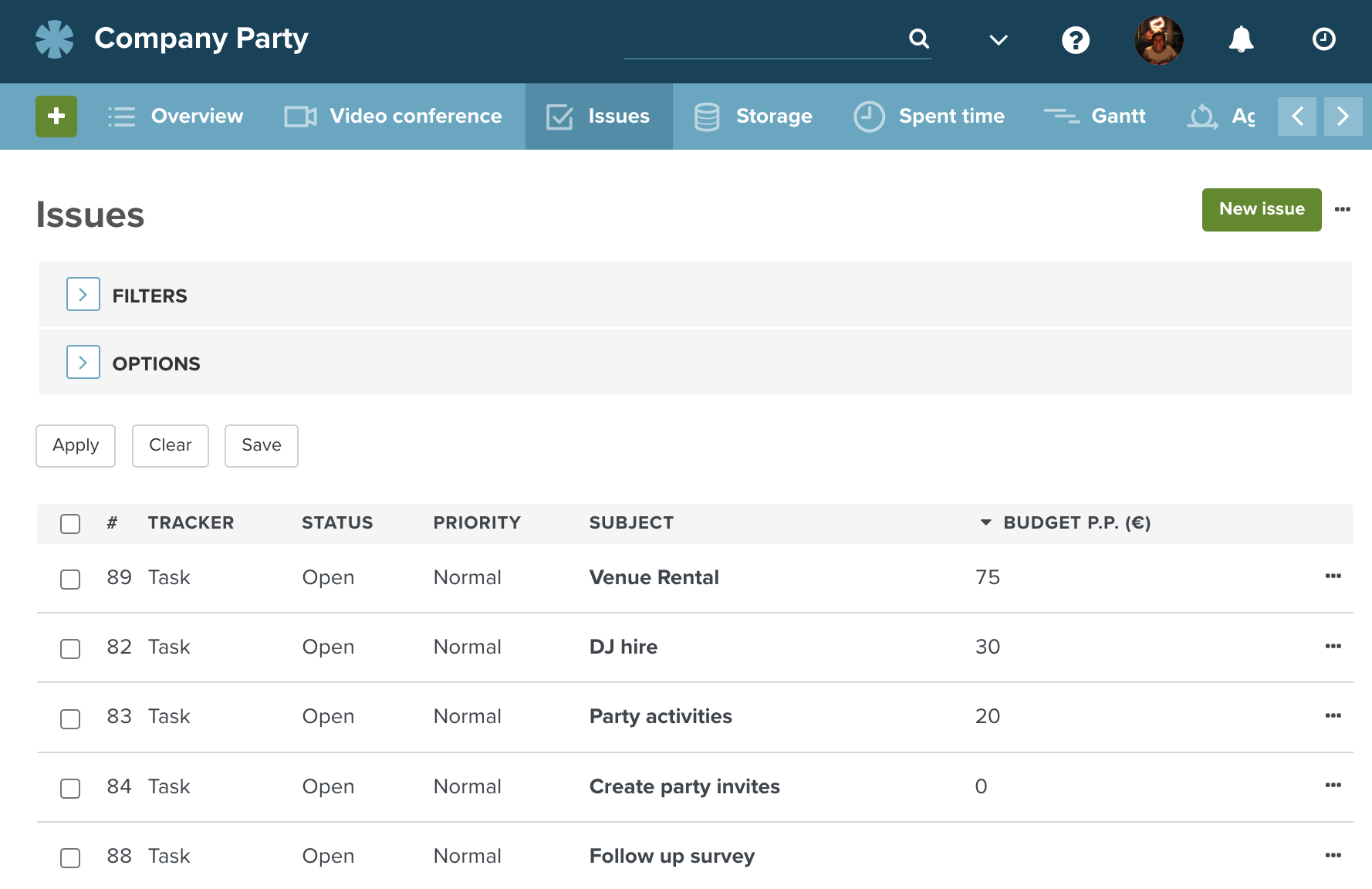Click issue number 82
The image size is (1372, 889).
pos(119,647)
